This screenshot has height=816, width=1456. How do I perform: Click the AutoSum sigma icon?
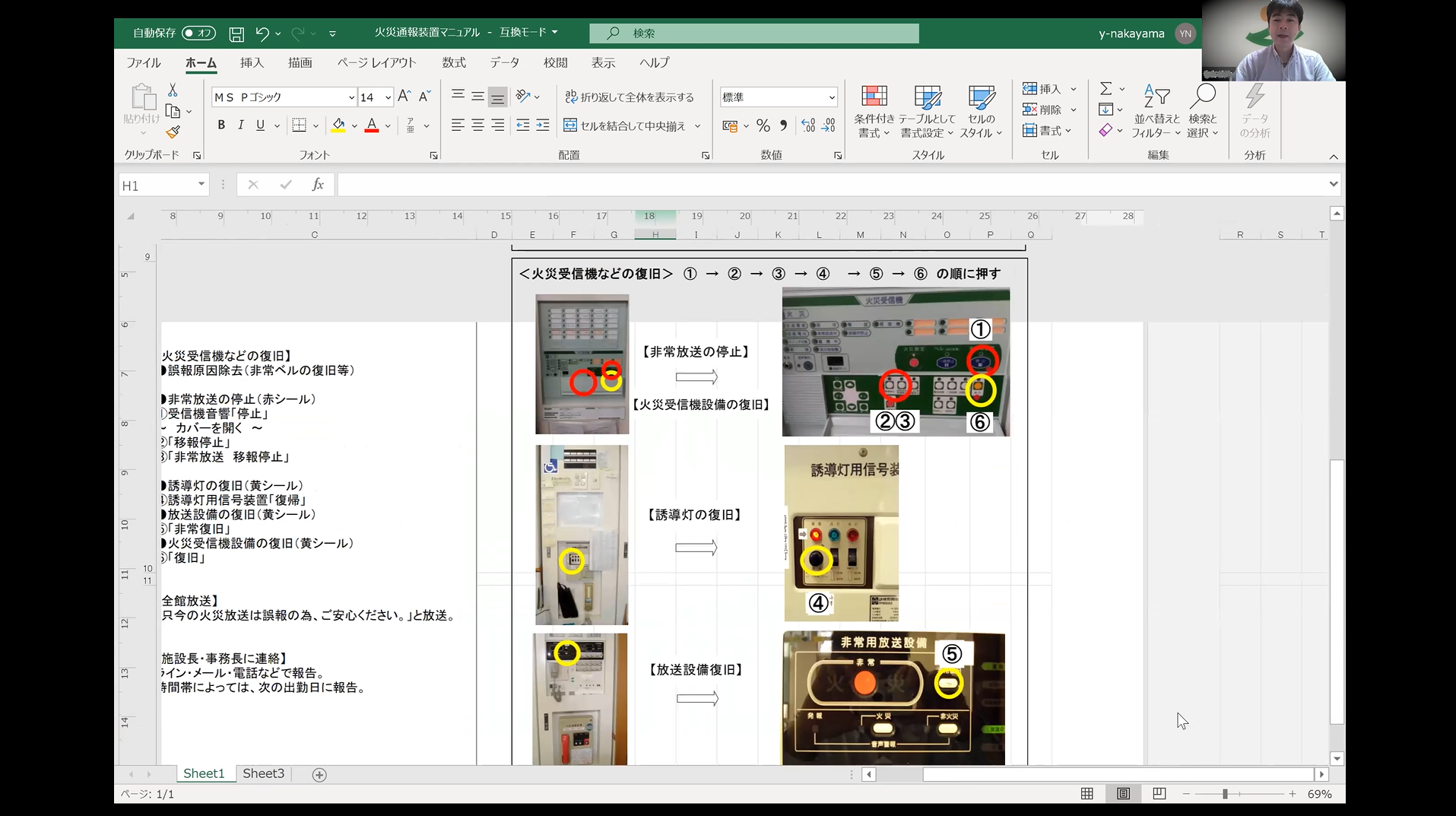pos(1106,89)
